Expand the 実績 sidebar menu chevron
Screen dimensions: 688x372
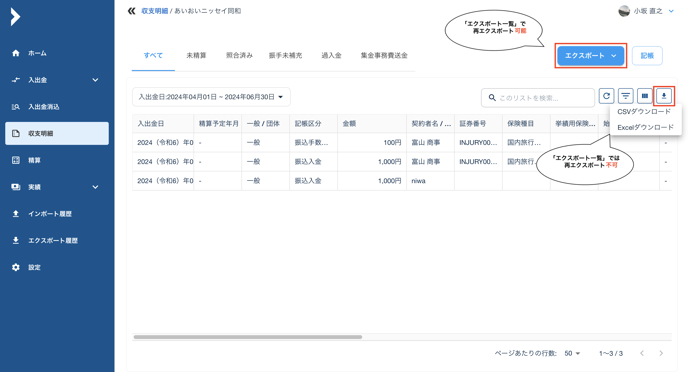tap(95, 187)
